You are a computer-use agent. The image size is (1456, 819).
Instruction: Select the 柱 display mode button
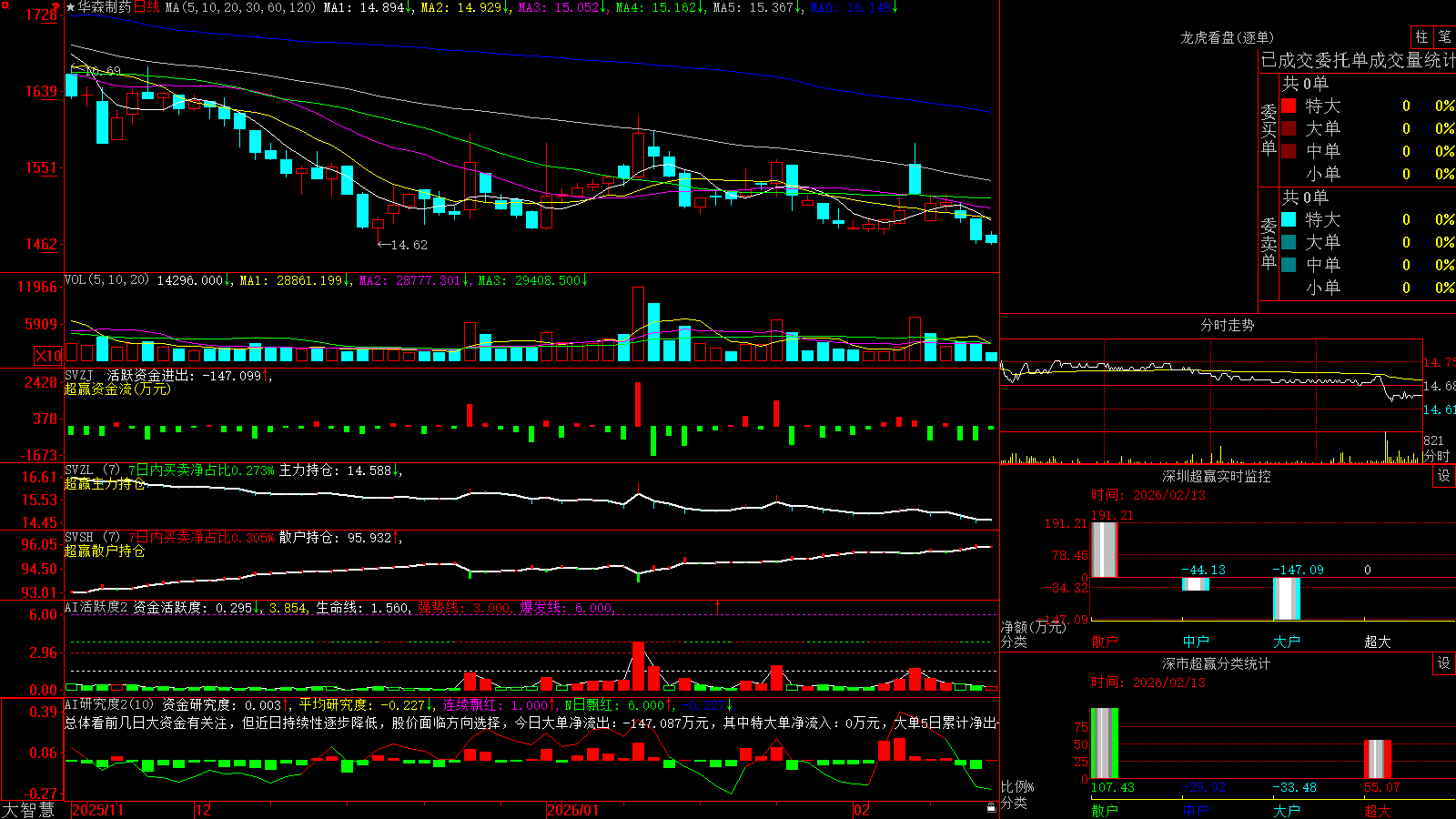click(x=1421, y=36)
